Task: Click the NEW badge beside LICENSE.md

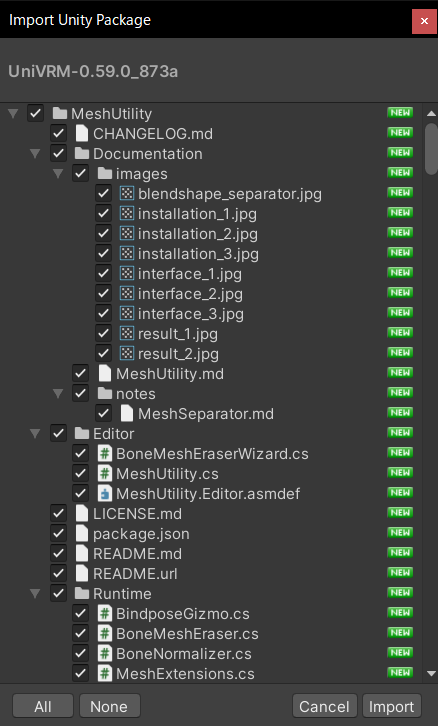Action: point(400,513)
